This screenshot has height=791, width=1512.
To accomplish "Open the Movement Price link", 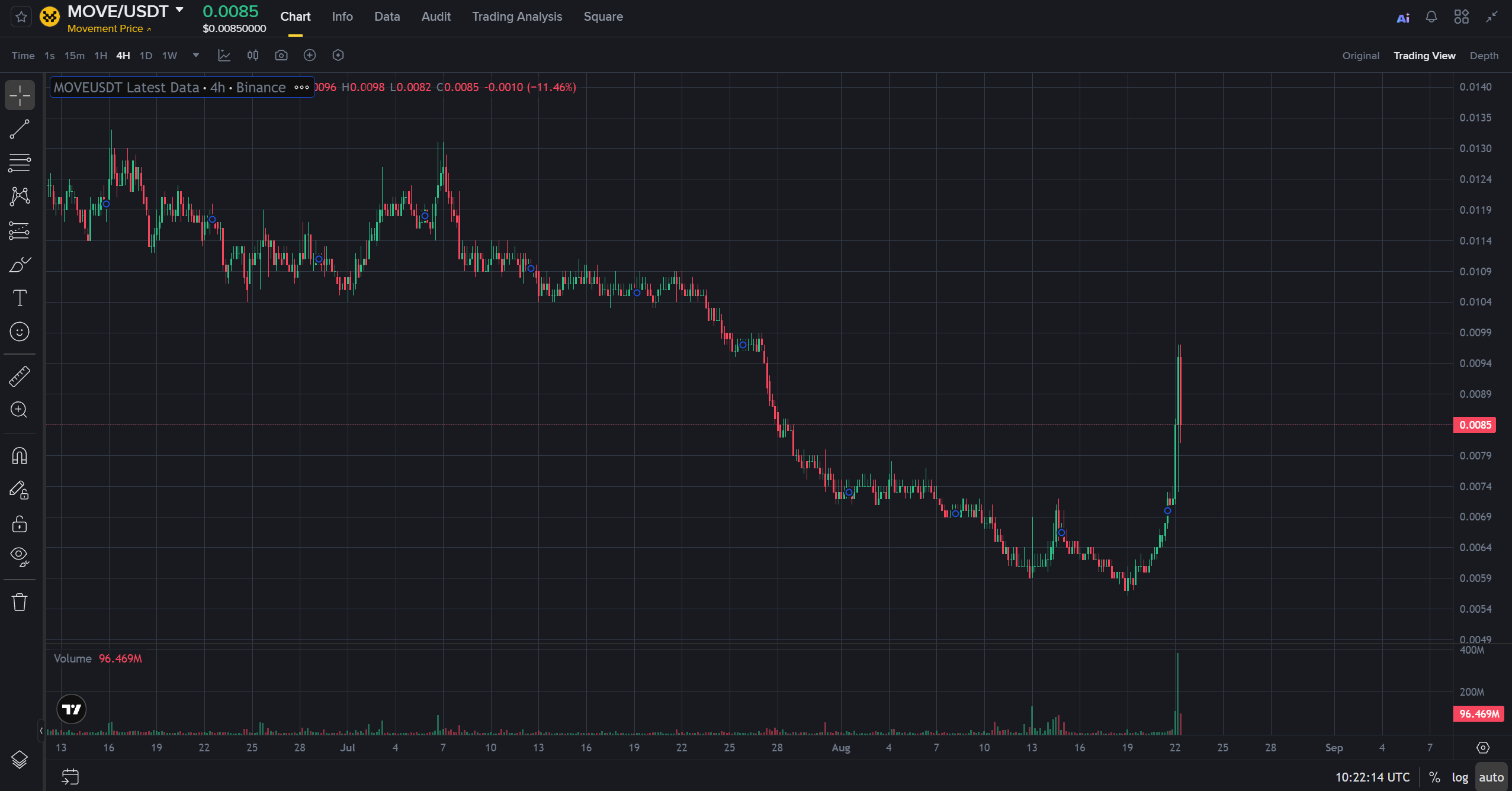I will coord(109,28).
